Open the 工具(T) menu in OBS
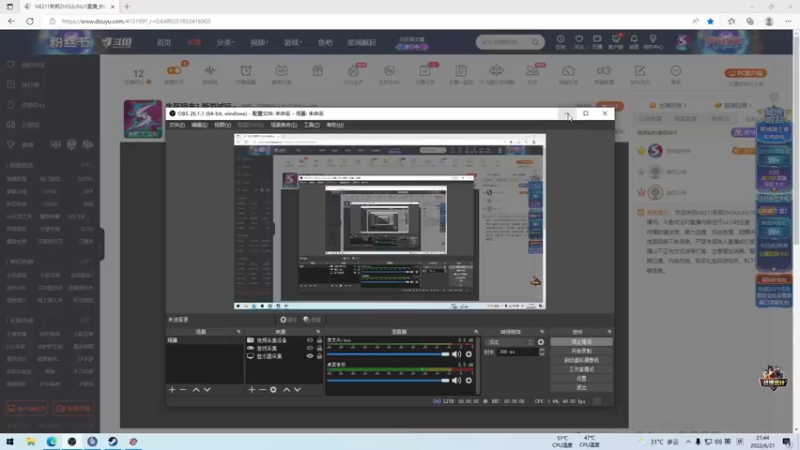The image size is (800, 450). 311,125
